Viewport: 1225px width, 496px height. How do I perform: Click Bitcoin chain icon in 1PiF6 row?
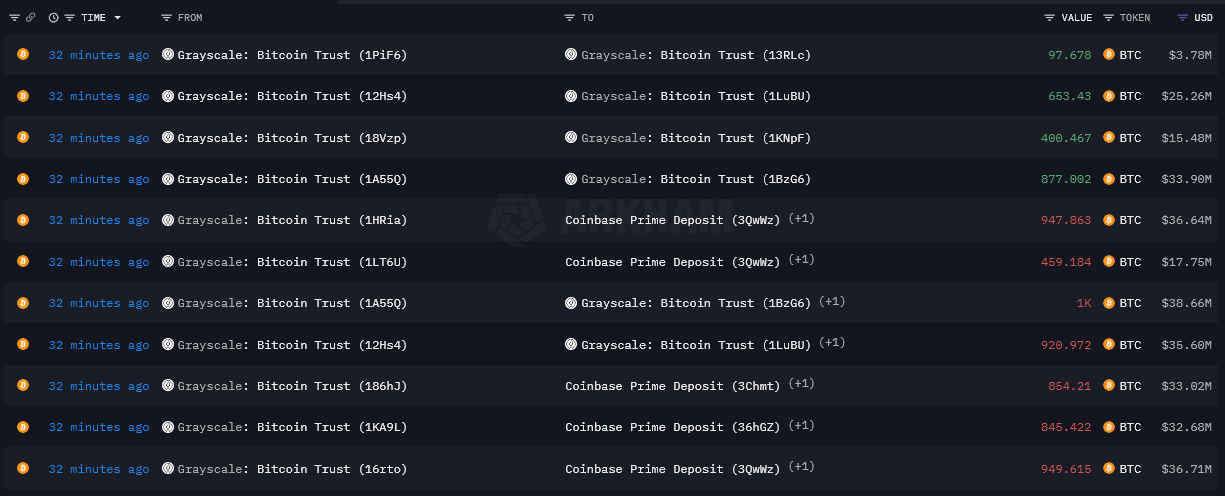click(x=23, y=55)
